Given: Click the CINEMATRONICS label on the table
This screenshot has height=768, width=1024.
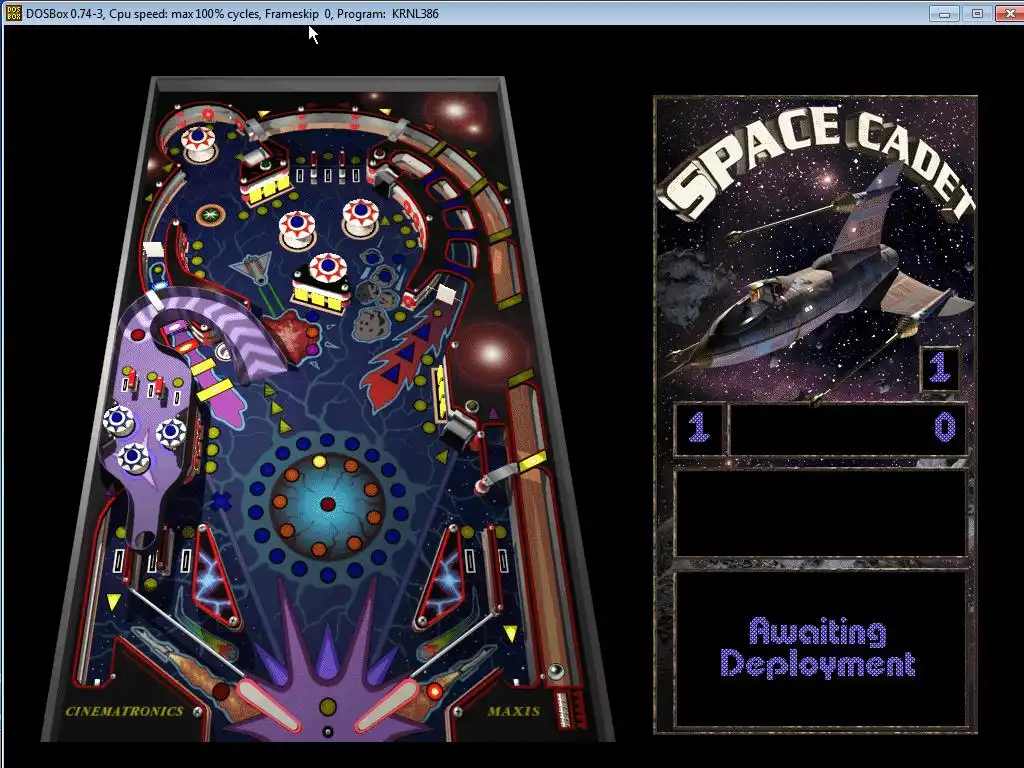Looking at the screenshot, I should 124,711.
